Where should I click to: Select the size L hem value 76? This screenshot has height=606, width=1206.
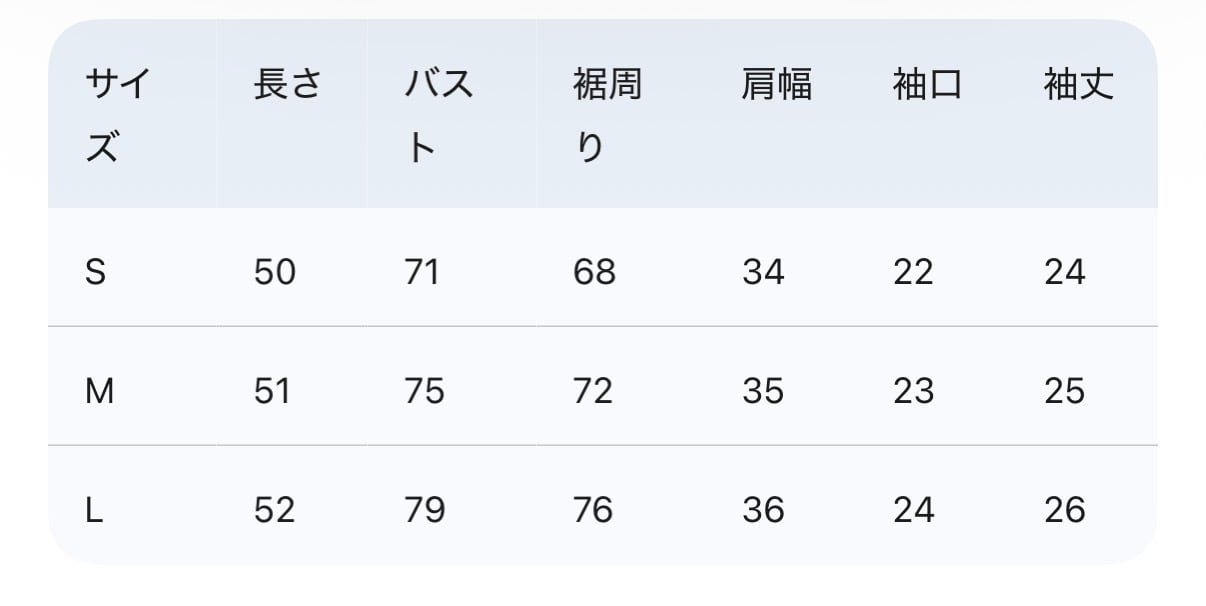pyautogui.click(x=593, y=510)
